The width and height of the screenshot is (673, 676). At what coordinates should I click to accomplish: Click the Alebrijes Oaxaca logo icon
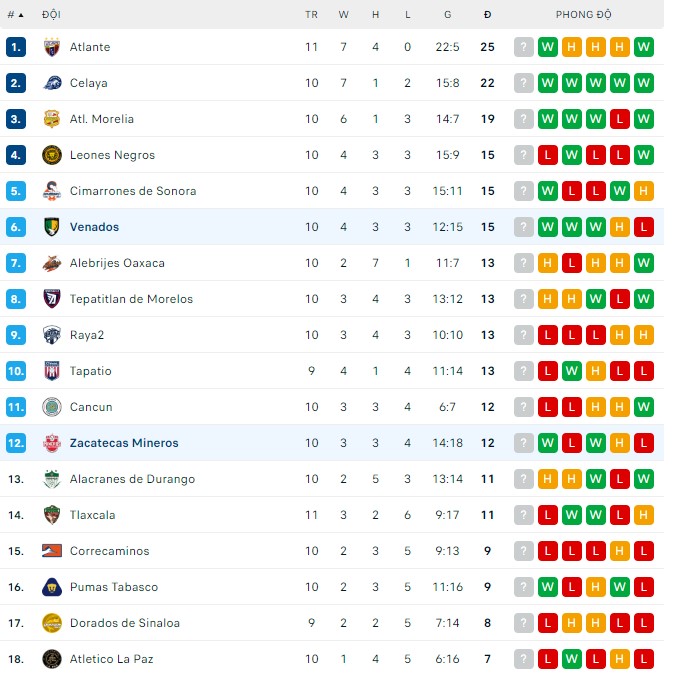[52, 263]
